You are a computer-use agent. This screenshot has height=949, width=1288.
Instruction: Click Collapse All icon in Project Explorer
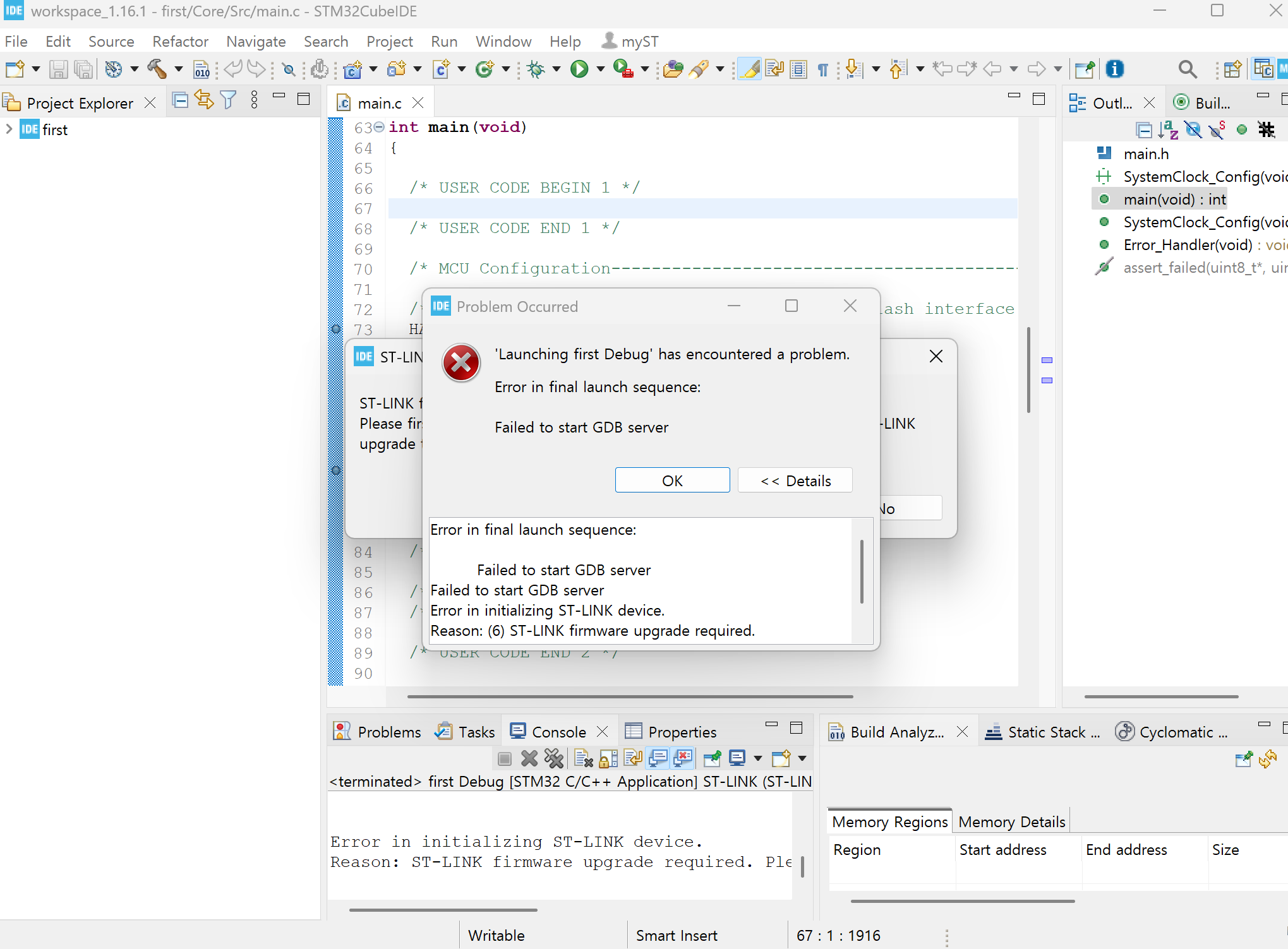tap(180, 100)
